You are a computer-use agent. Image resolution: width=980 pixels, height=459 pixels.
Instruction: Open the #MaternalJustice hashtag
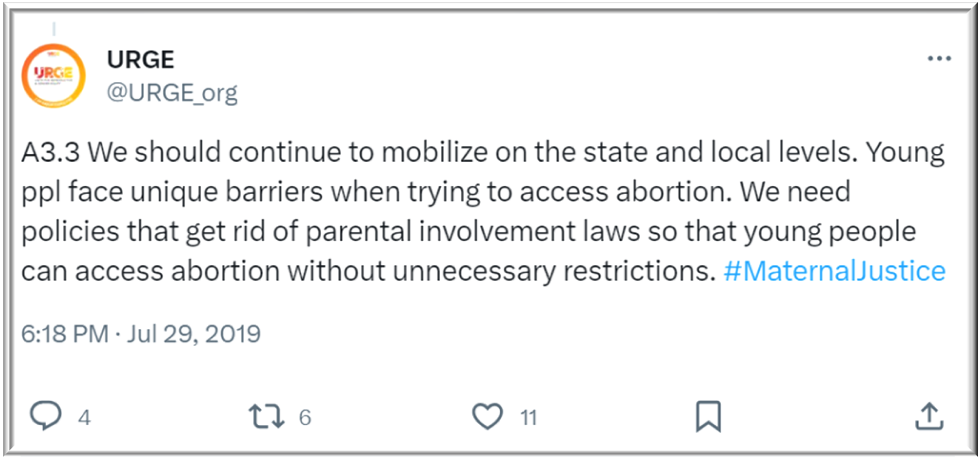[x=834, y=271]
